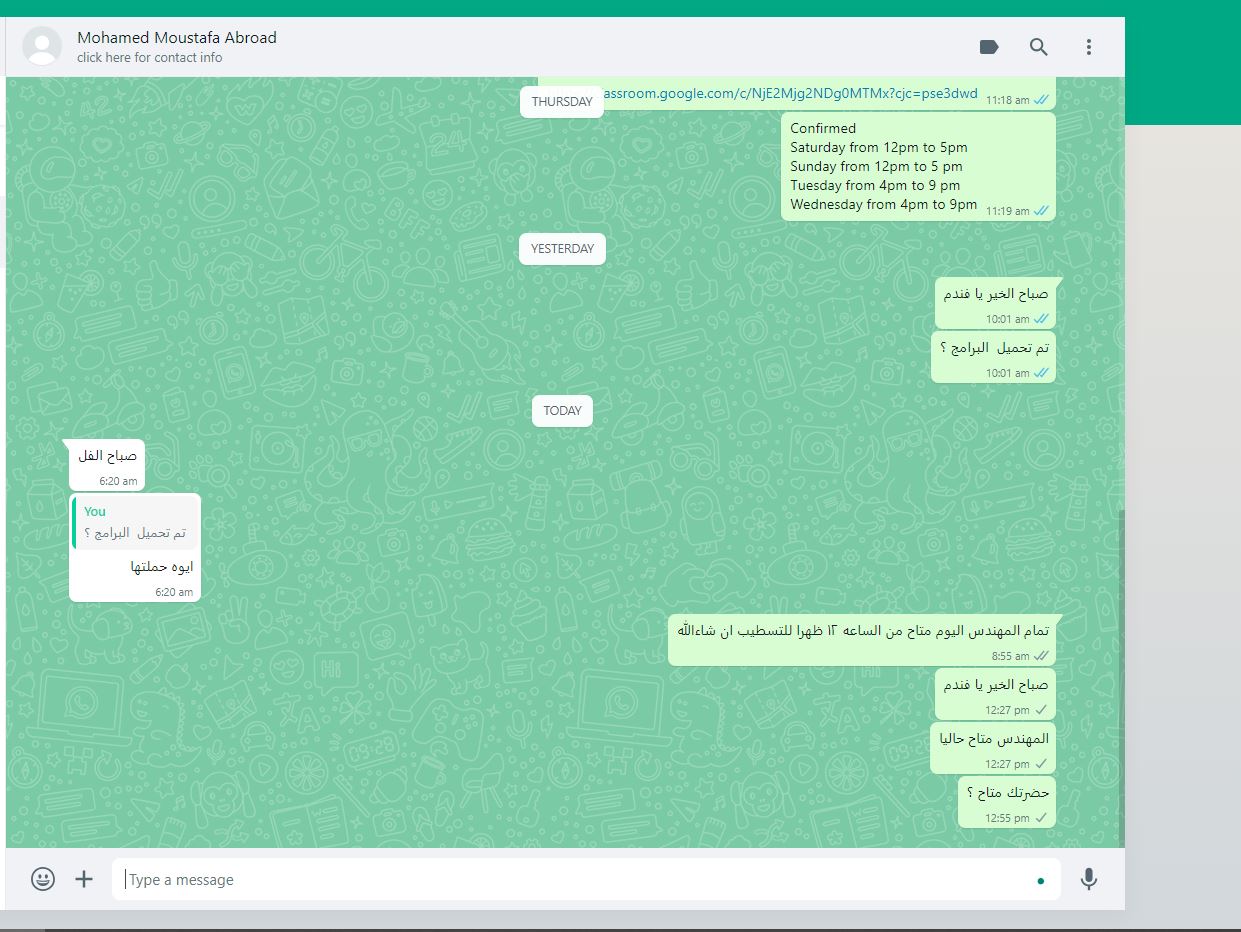The width and height of the screenshot is (1241, 932).
Task: Click the 'حضرتك متاح ؟' message
Action: 1007,801
